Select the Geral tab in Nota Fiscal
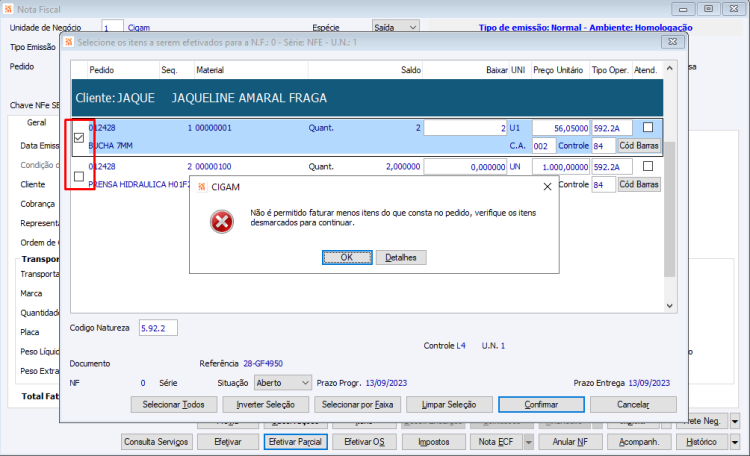The image size is (750, 456). [x=36, y=122]
